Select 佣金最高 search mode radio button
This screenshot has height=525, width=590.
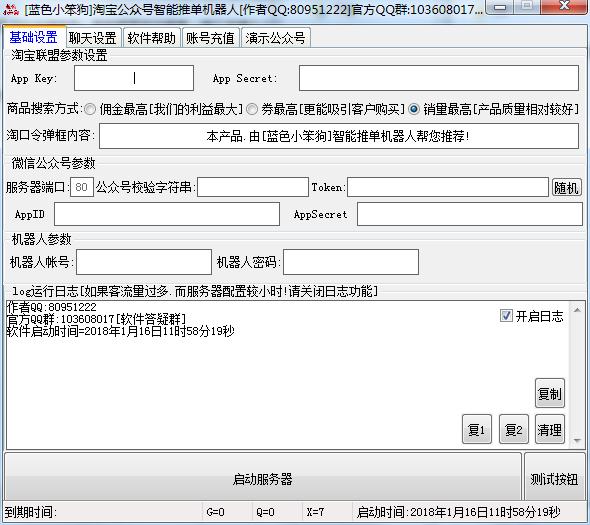point(90,110)
